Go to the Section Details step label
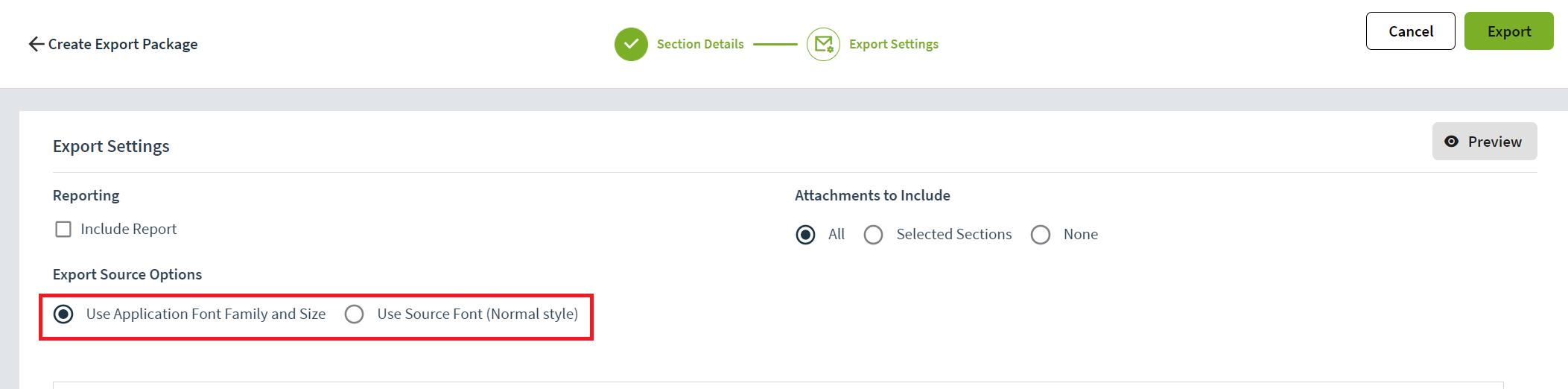1568x389 pixels. click(700, 44)
